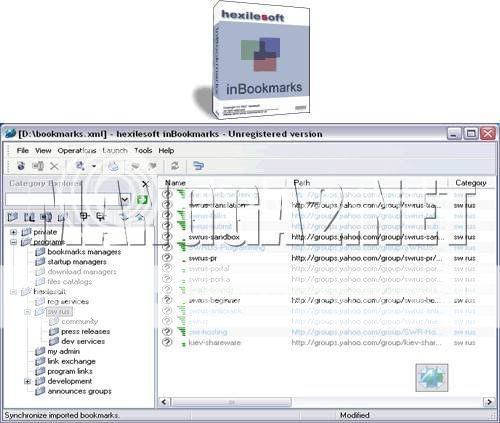Click the horizontal scrollbar thumb
500x423 pixels.
(x=230, y=402)
